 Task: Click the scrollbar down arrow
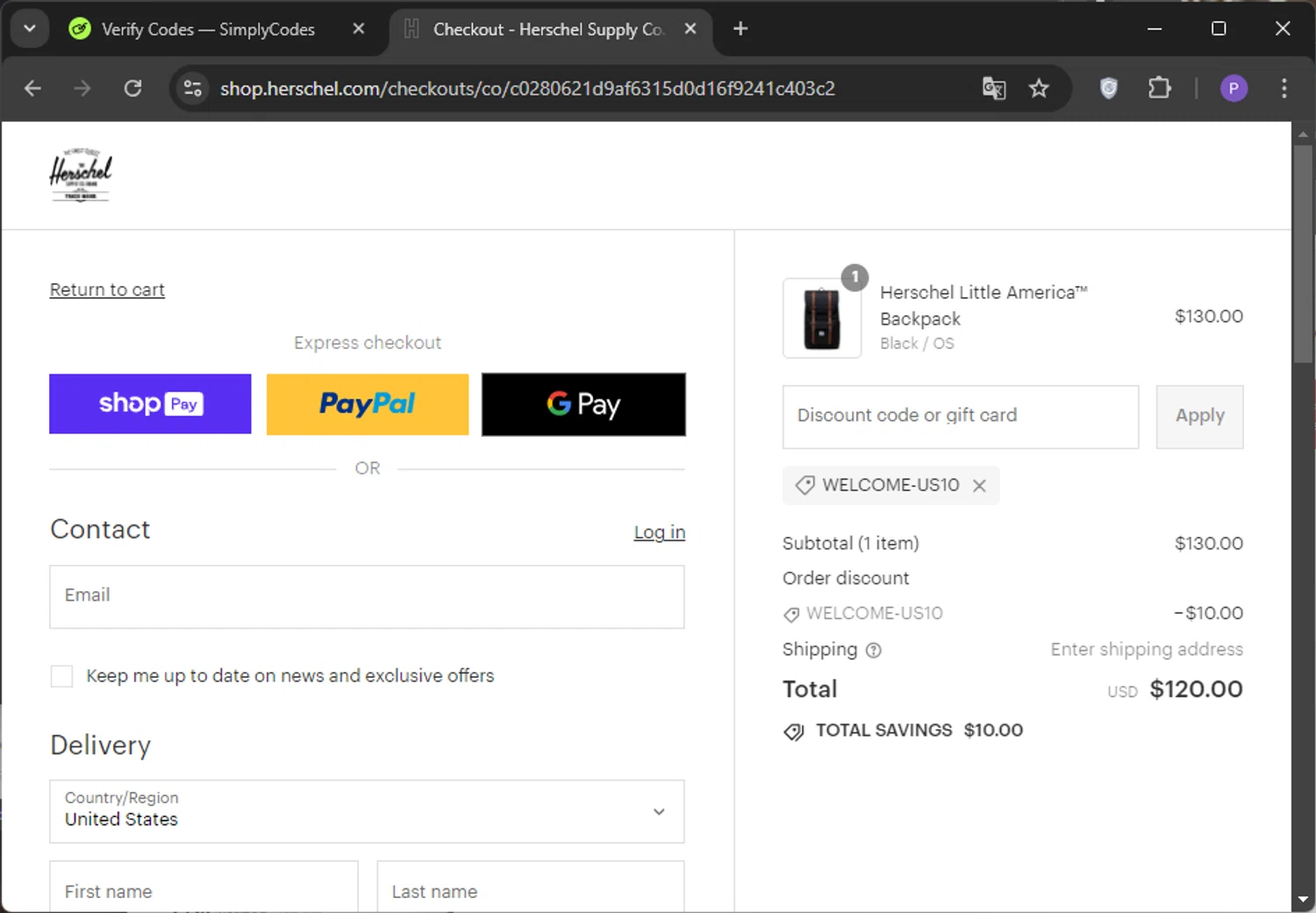point(1303,900)
